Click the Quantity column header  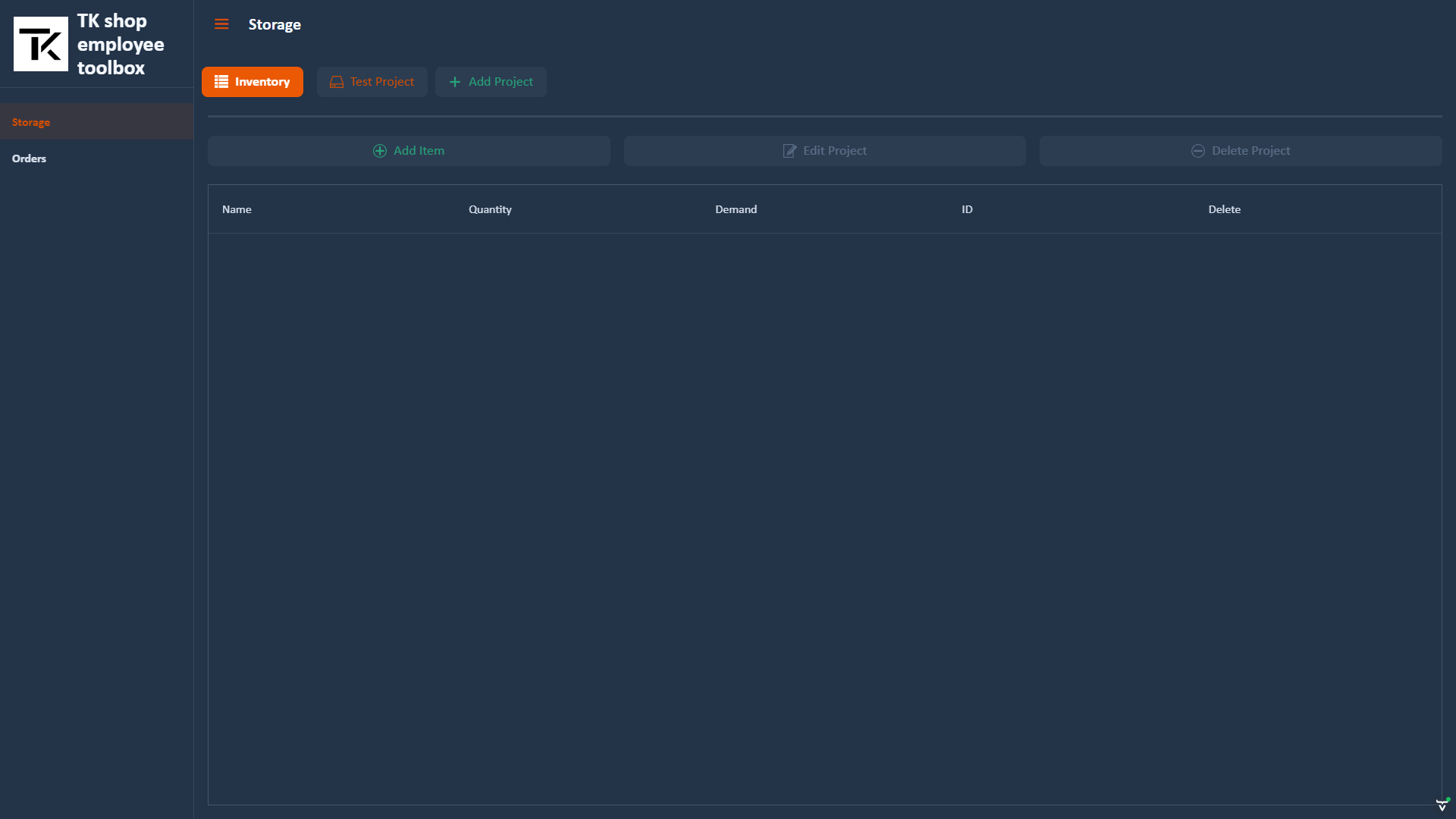click(x=489, y=209)
